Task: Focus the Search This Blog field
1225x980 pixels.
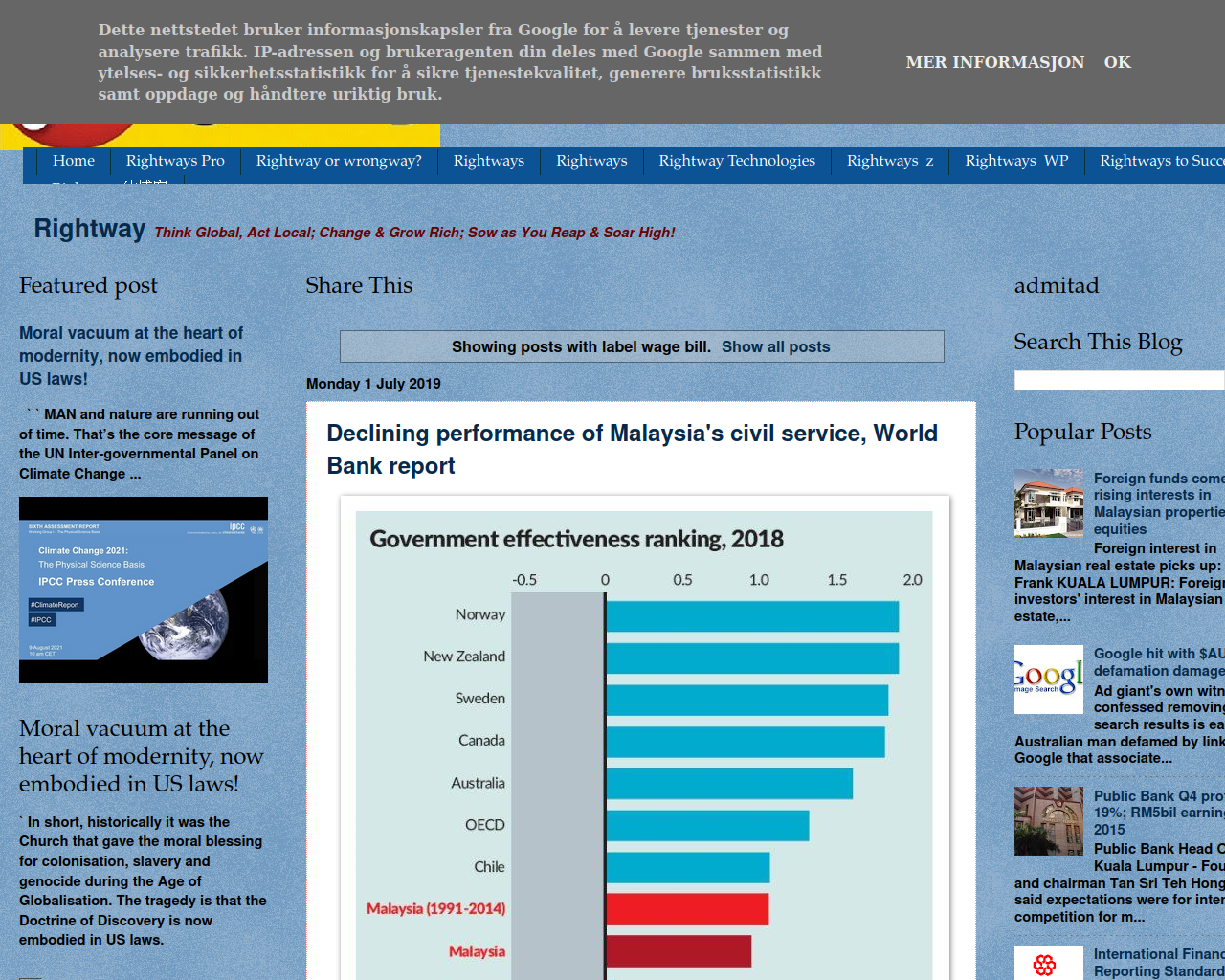Action: tap(1120, 380)
